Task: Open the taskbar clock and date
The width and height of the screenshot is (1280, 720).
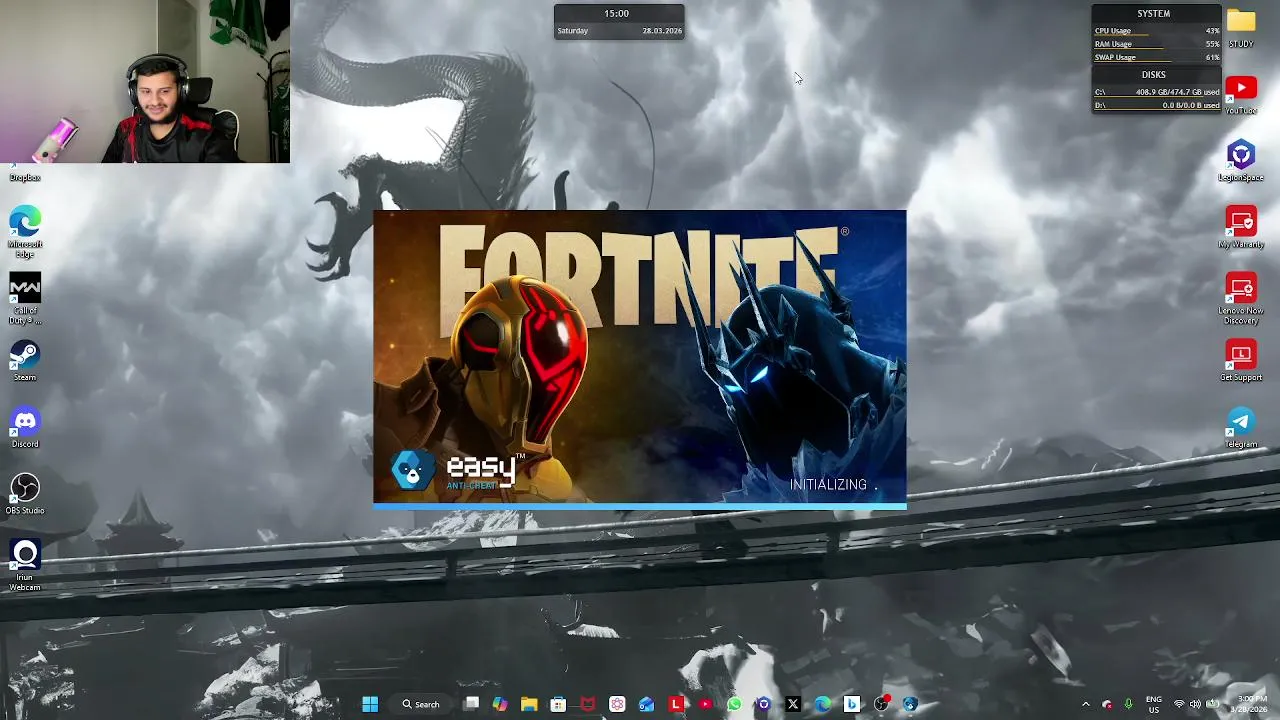Action: pos(1249,704)
